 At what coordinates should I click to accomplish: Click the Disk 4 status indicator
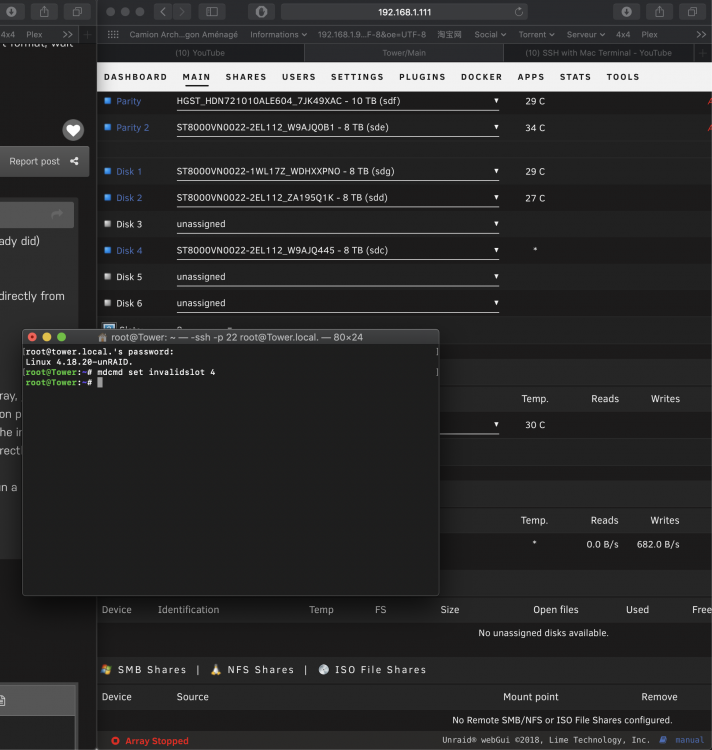[x=108, y=250]
